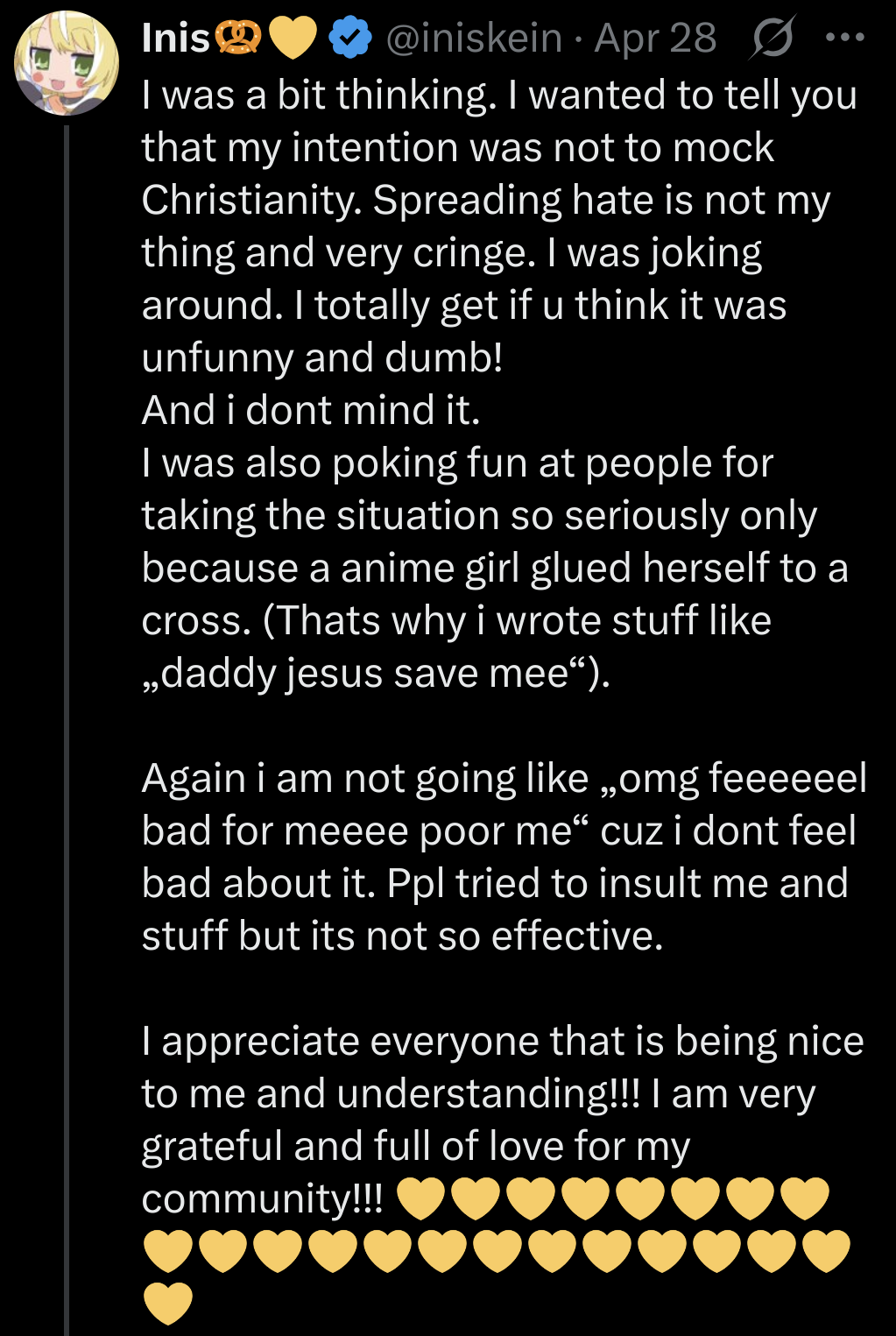Click the quoted text "daddy jesus save mee"
This screenshot has height=1336, width=896.
click(365, 673)
